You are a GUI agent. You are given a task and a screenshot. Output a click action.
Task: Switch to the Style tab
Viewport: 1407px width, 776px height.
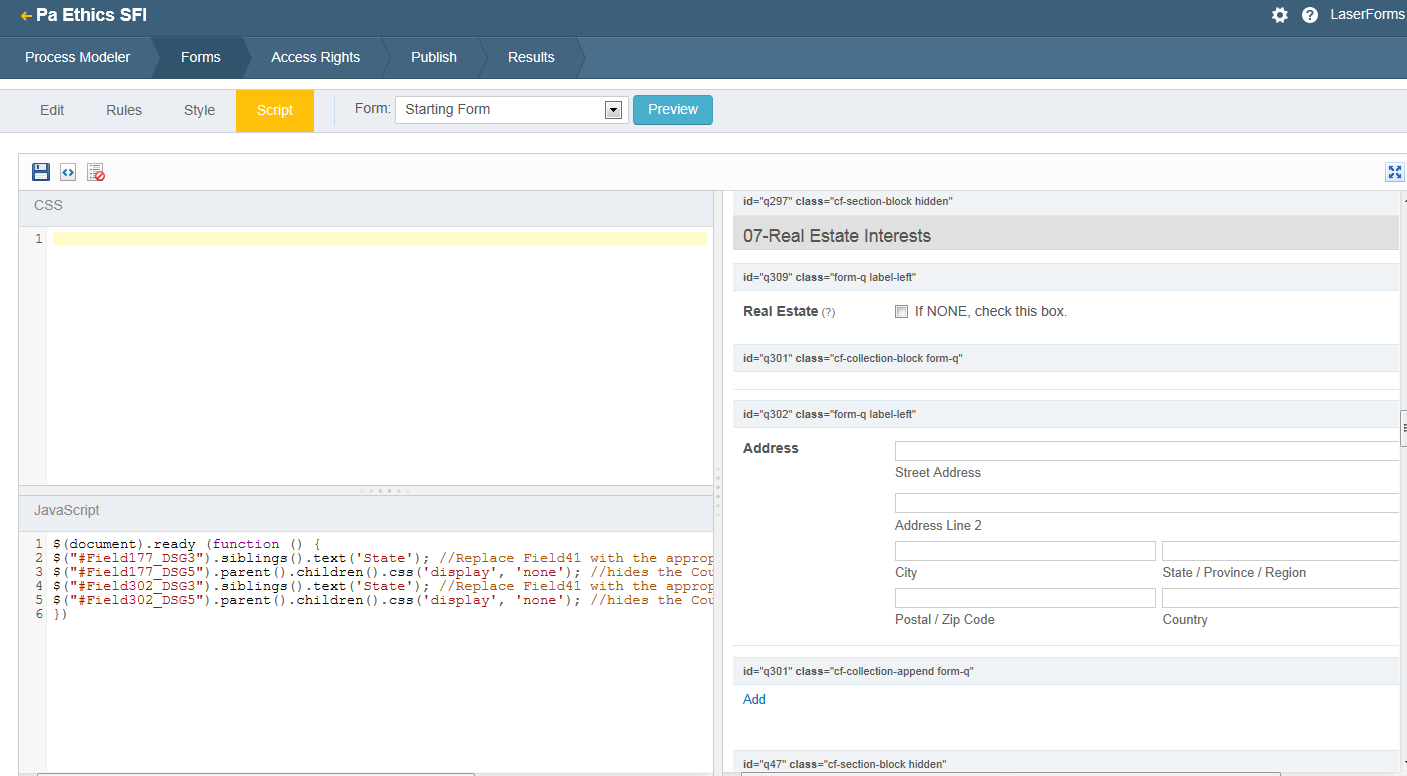coord(199,110)
